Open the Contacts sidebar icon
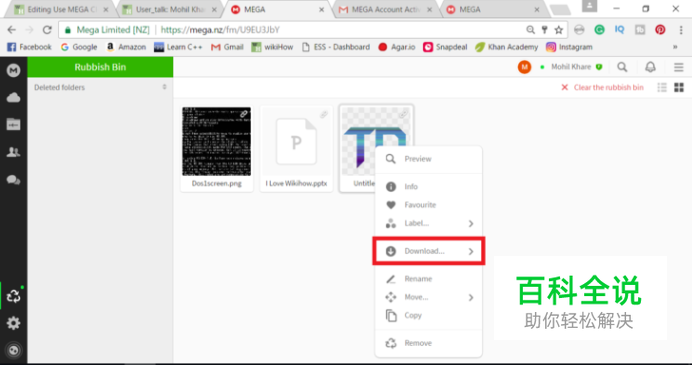Viewport: 692px width, 365px height. [13, 152]
